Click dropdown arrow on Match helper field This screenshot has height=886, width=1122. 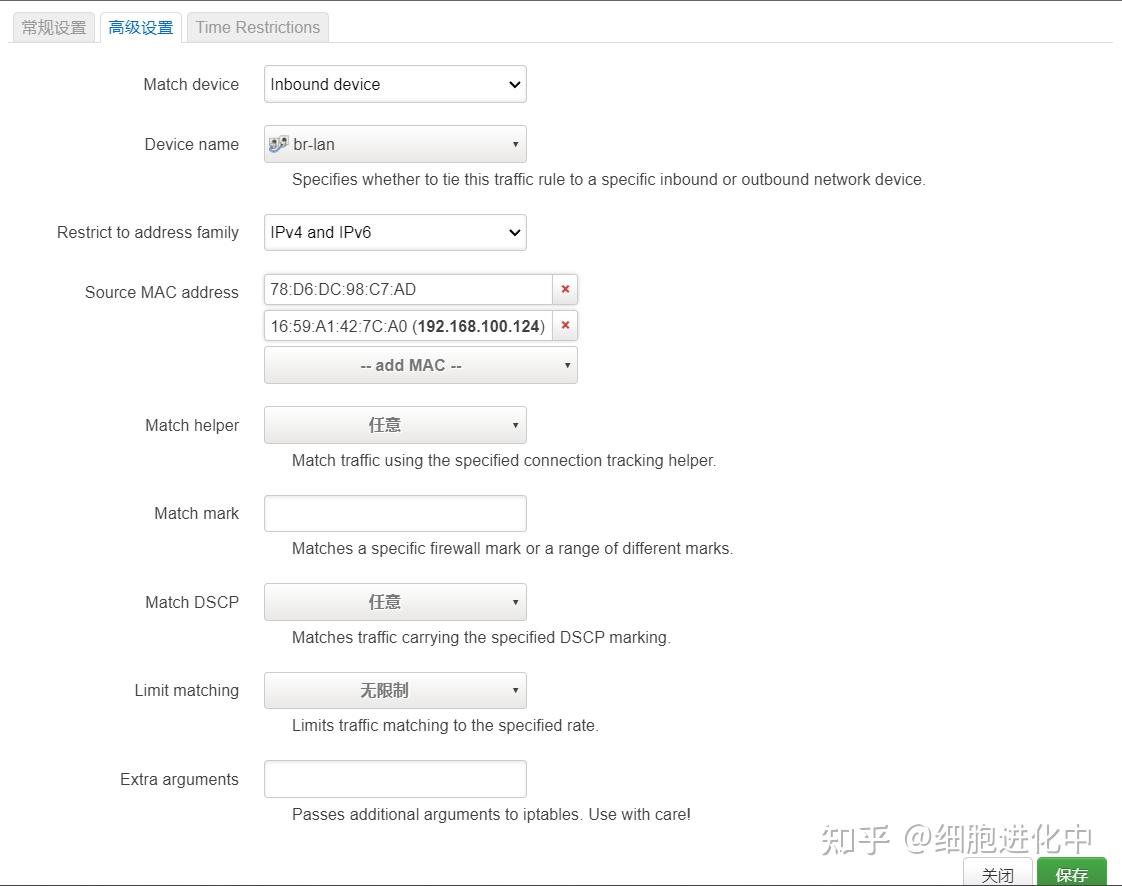[x=516, y=424]
